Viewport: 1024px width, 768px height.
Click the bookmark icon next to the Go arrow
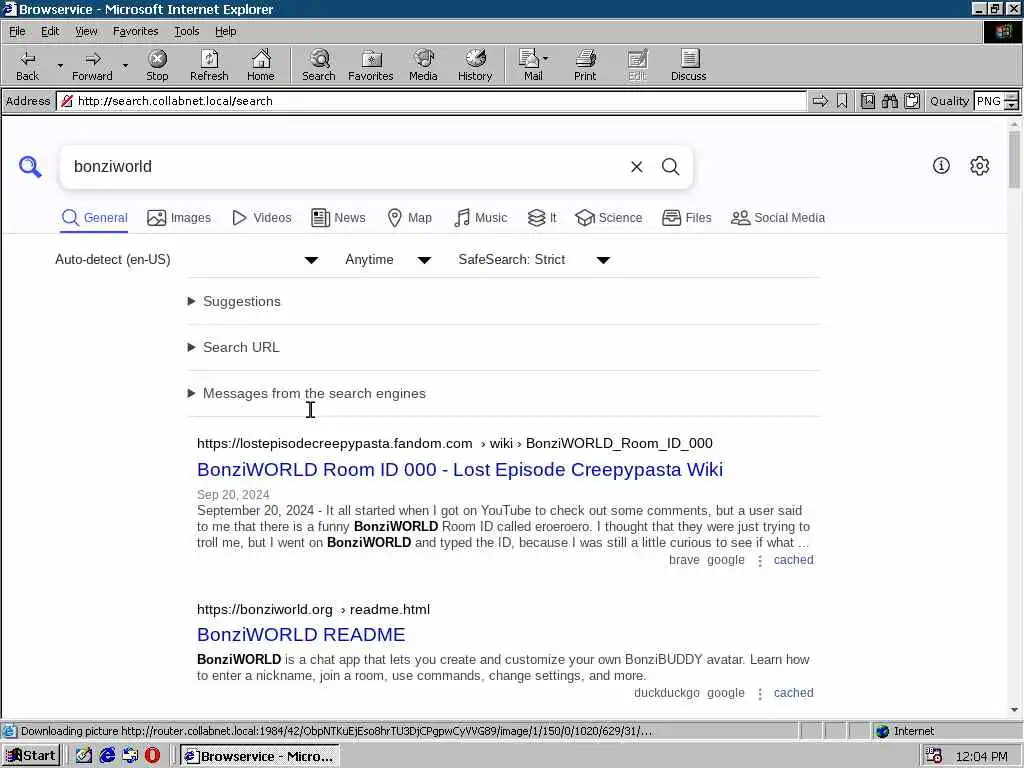[842, 101]
